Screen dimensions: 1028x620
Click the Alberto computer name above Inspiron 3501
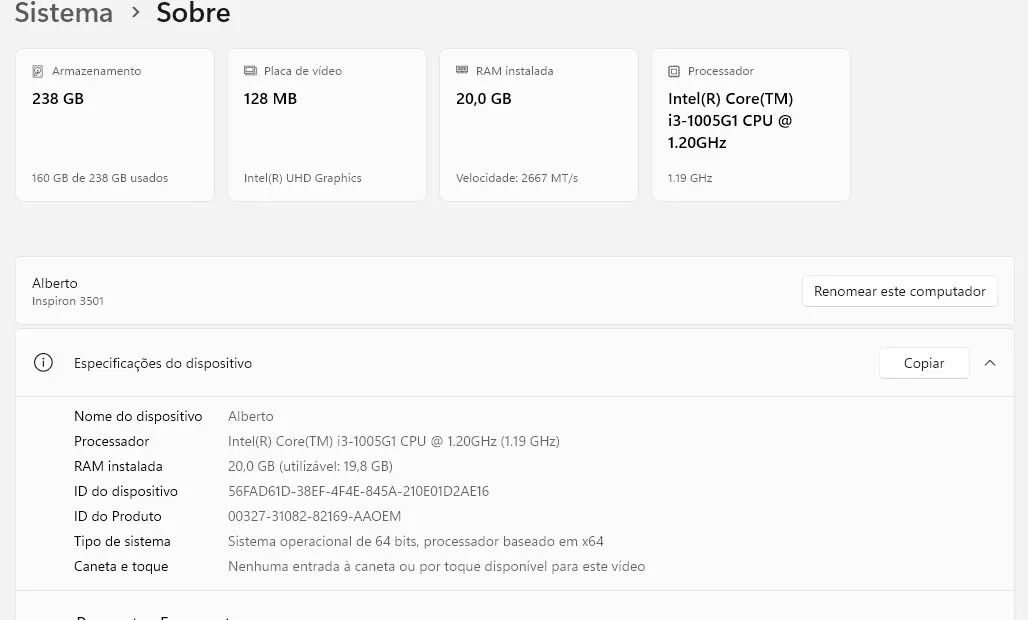(55, 283)
